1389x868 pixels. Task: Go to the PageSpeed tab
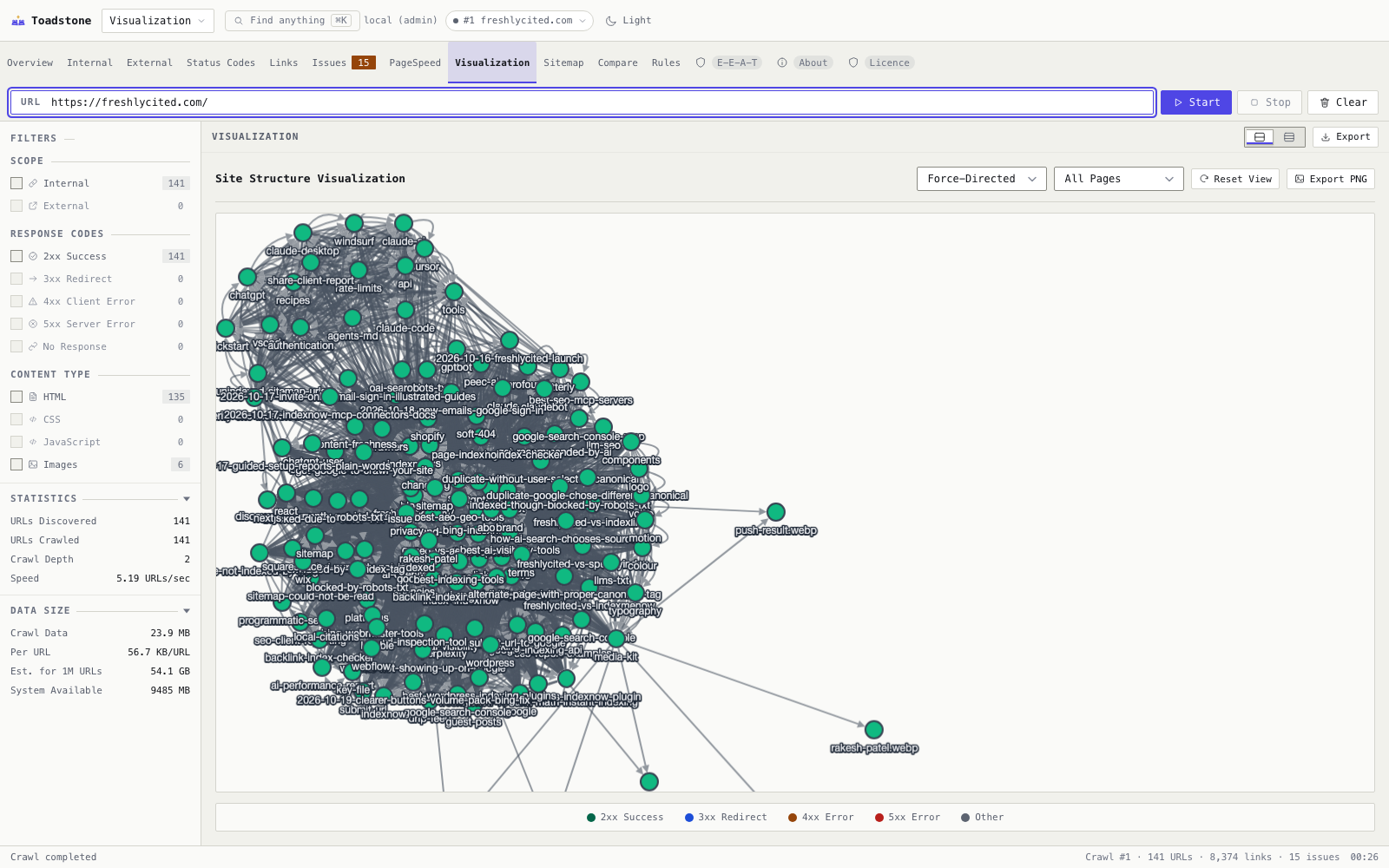[415, 62]
